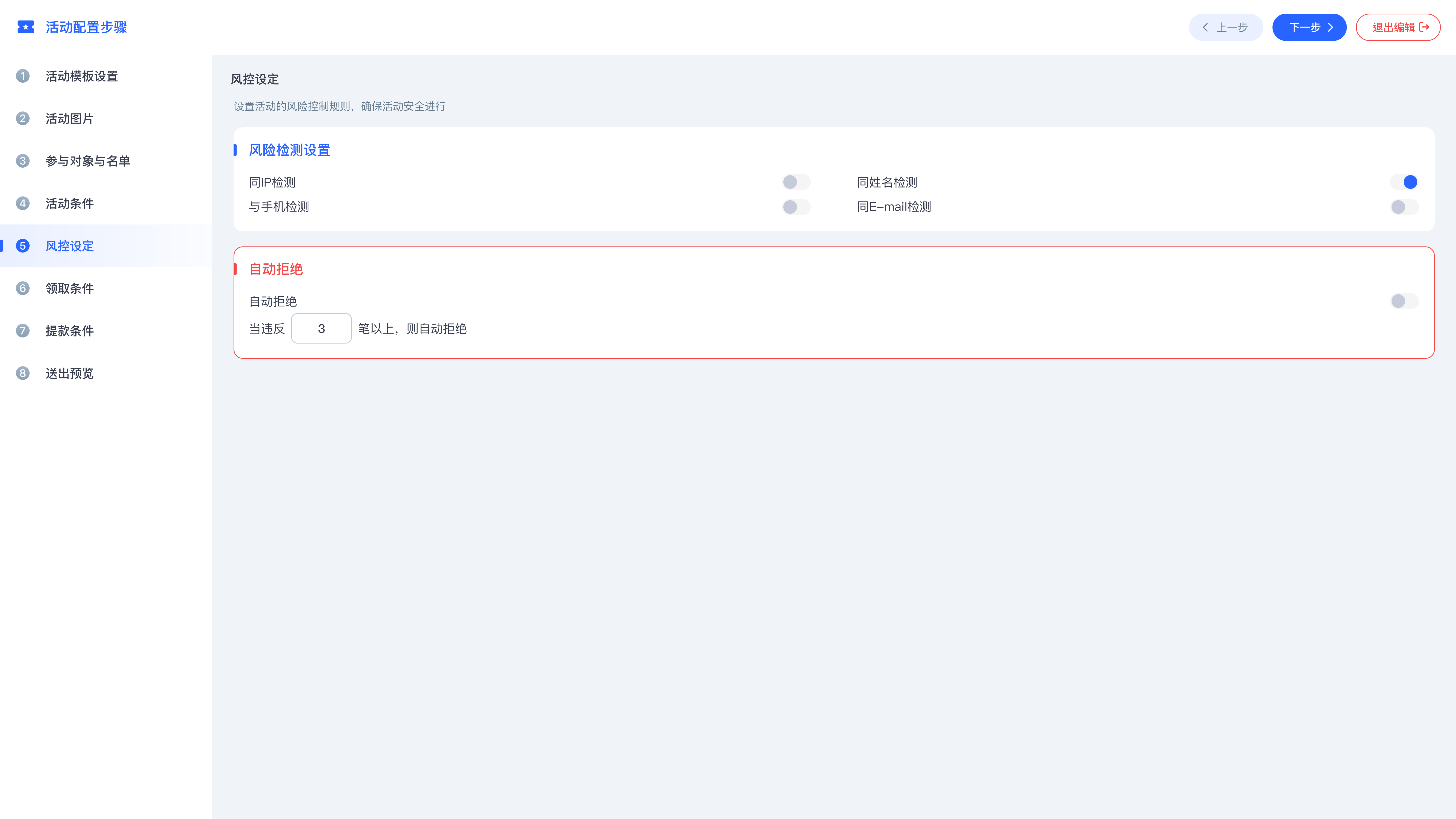Click the ticket star logo icon
1456x819 pixels.
pos(26,27)
